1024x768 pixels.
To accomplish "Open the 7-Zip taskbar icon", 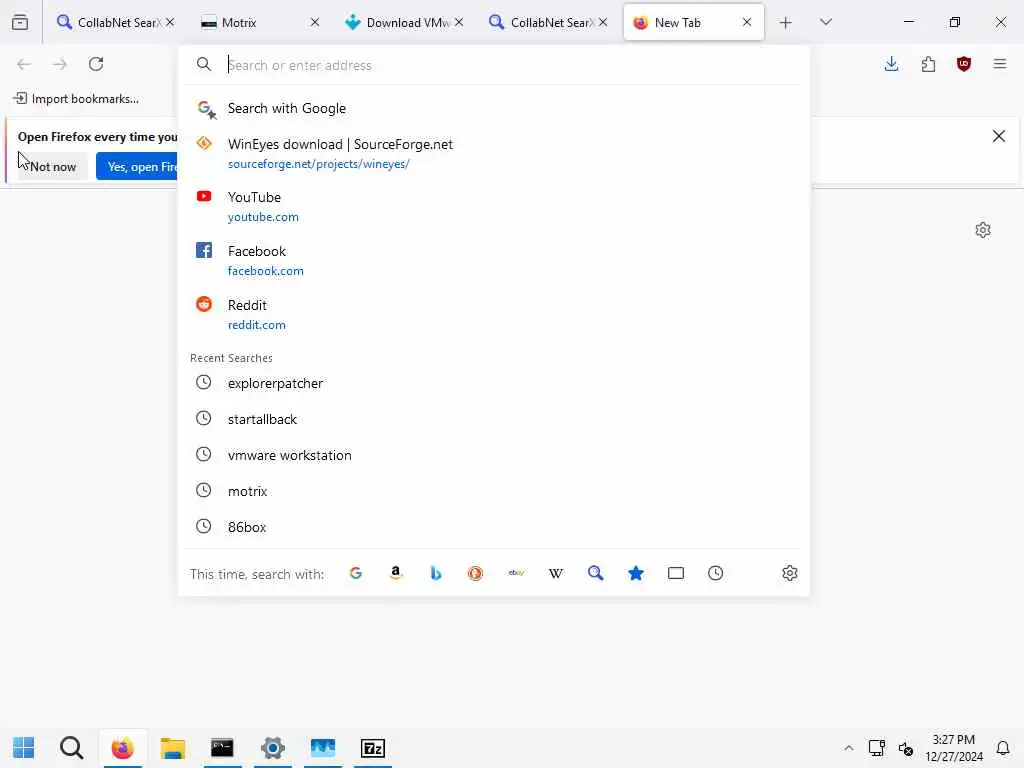I will pyautogui.click(x=373, y=748).
